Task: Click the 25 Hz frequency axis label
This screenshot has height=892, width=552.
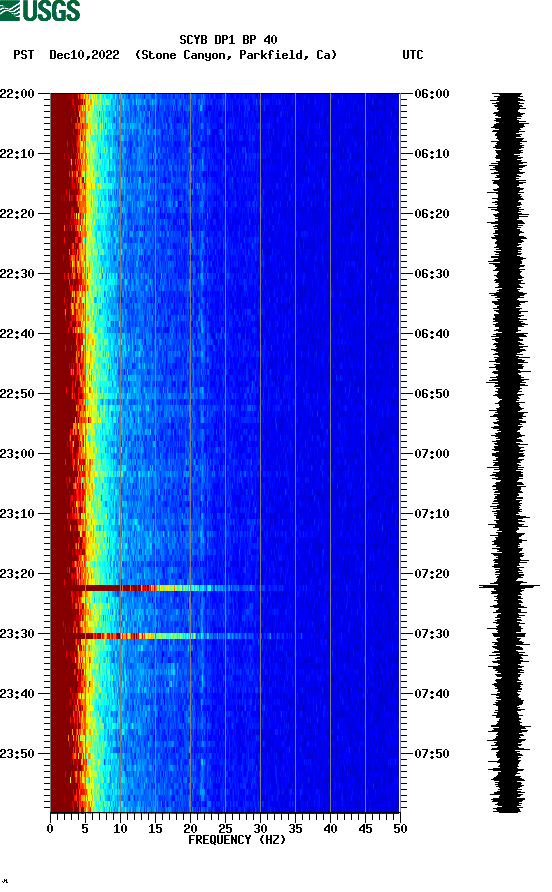Action: tap(225, 829)
